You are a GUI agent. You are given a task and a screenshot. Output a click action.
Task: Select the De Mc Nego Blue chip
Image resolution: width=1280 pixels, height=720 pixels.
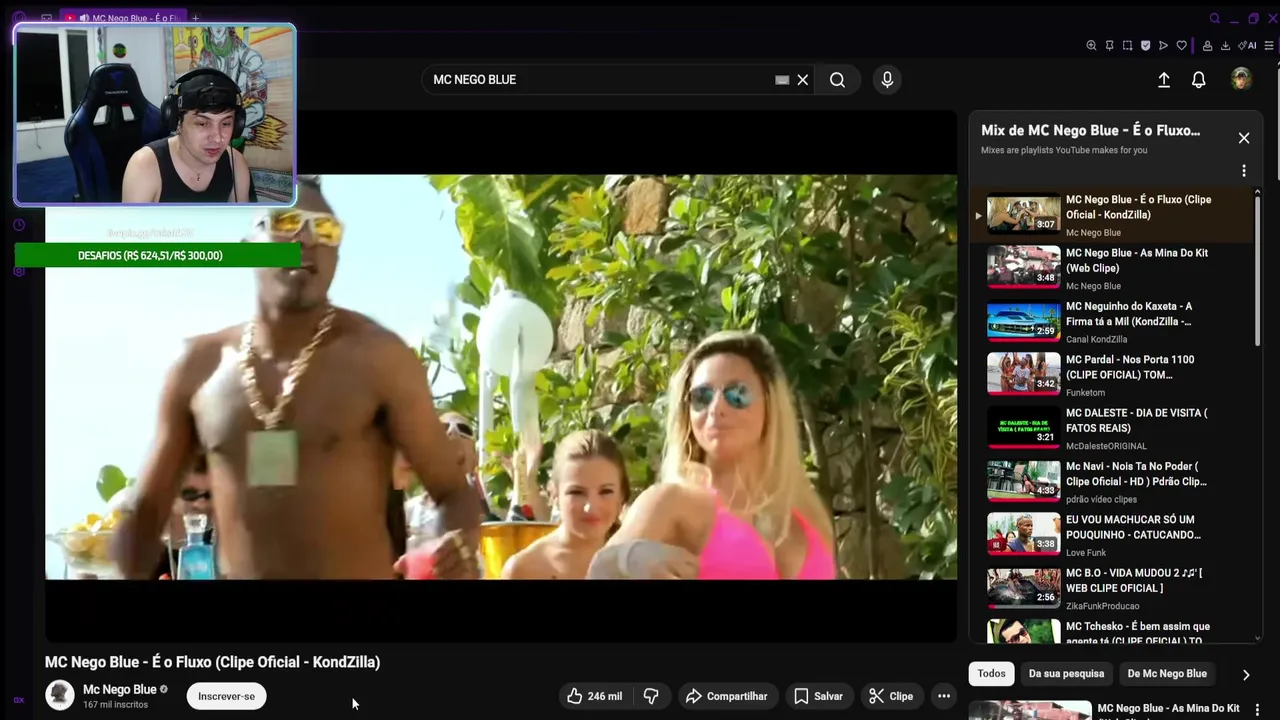pos(1167,674)
